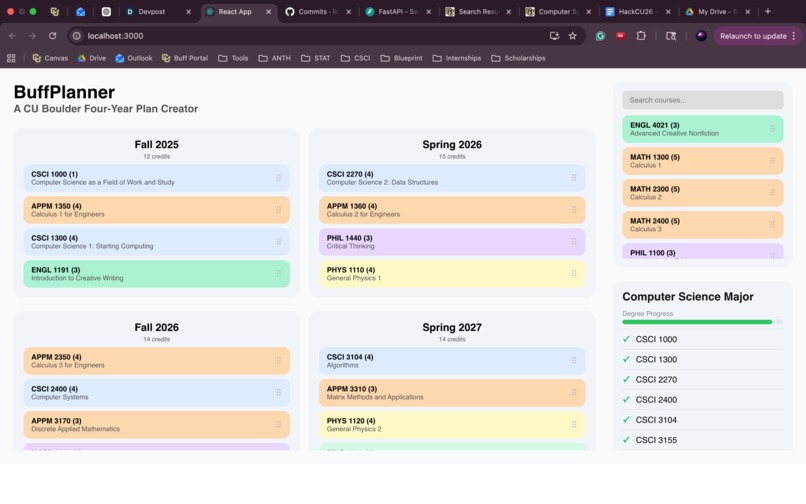Screen dimensions: 806x504
Task: Close the React App tab
Action: pyautogui.click(x=268, y=11)
